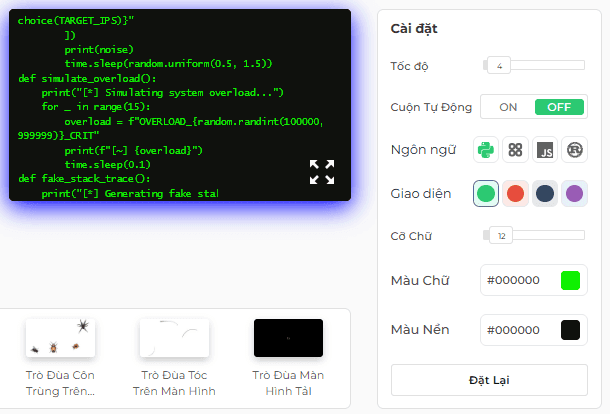Screen dimensions: 610x414
Task: Click the time.sleep(0.1) code line
Action: point(107,165)
